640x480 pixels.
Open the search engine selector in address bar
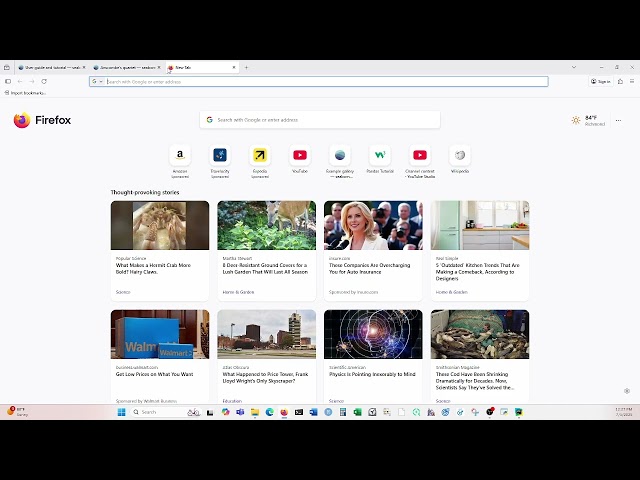tap(97, 81)
